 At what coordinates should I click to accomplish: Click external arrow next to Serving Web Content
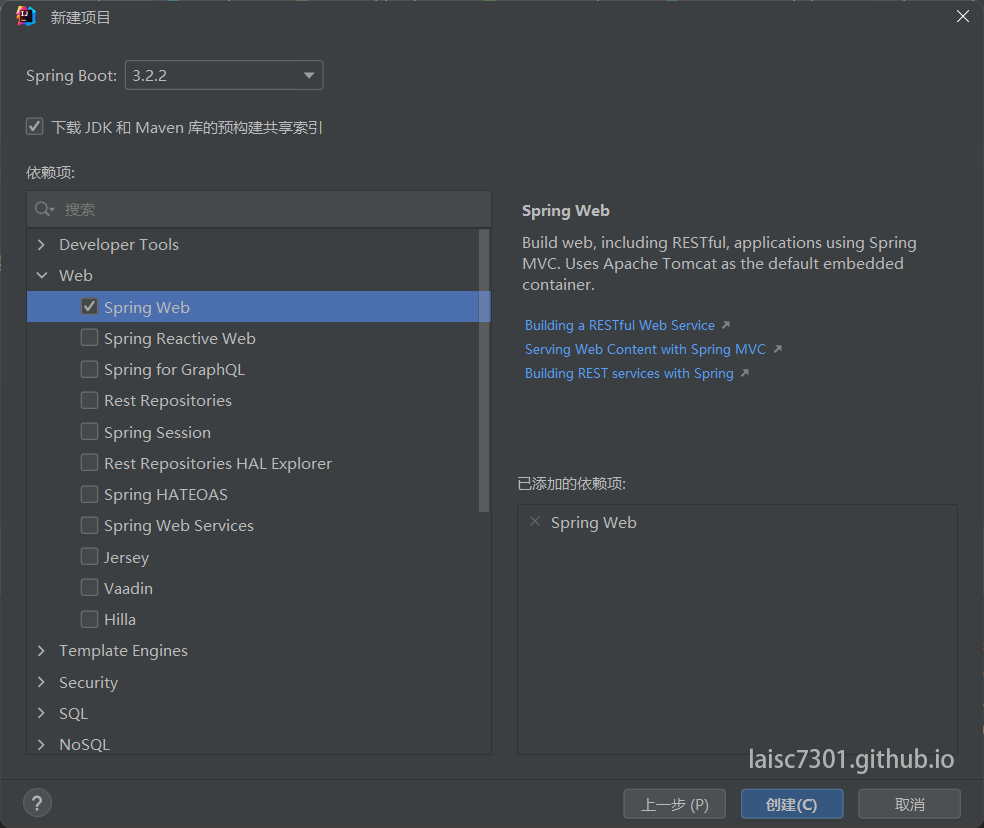(777, 349)
